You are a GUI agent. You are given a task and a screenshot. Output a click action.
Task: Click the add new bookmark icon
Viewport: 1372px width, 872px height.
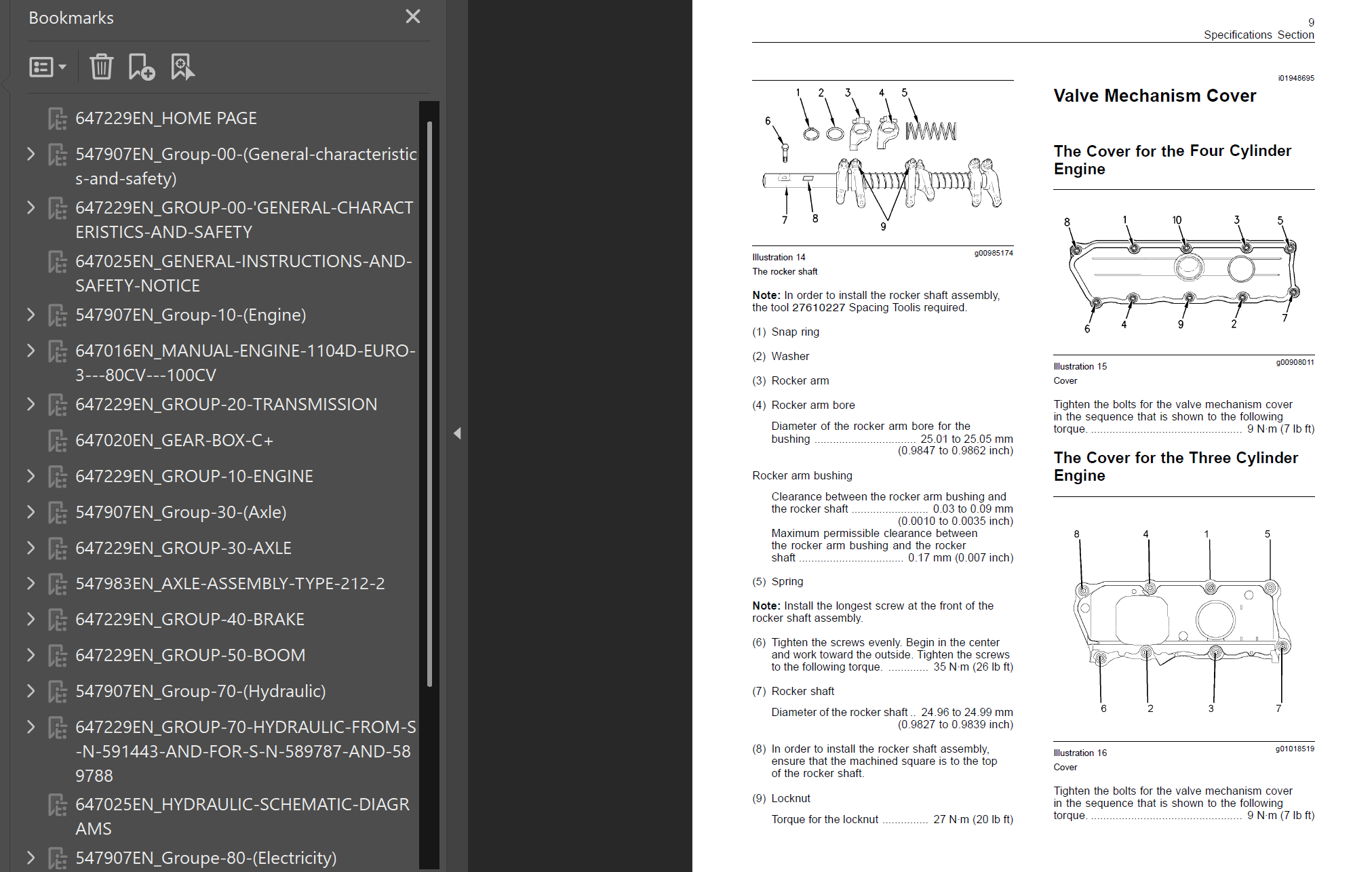(x=142, y=67)
